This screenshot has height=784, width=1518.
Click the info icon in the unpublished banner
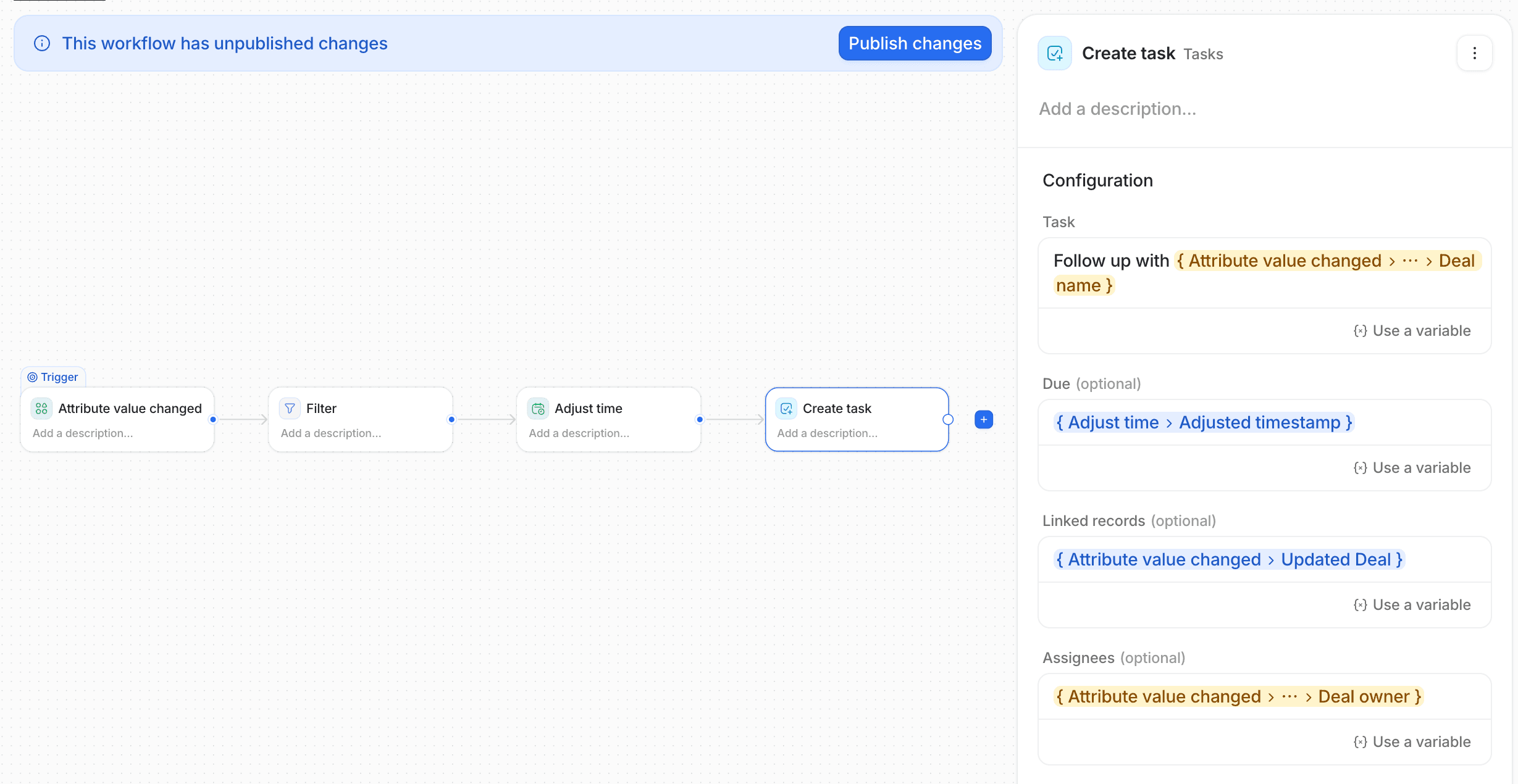click(x=42, y=43)
